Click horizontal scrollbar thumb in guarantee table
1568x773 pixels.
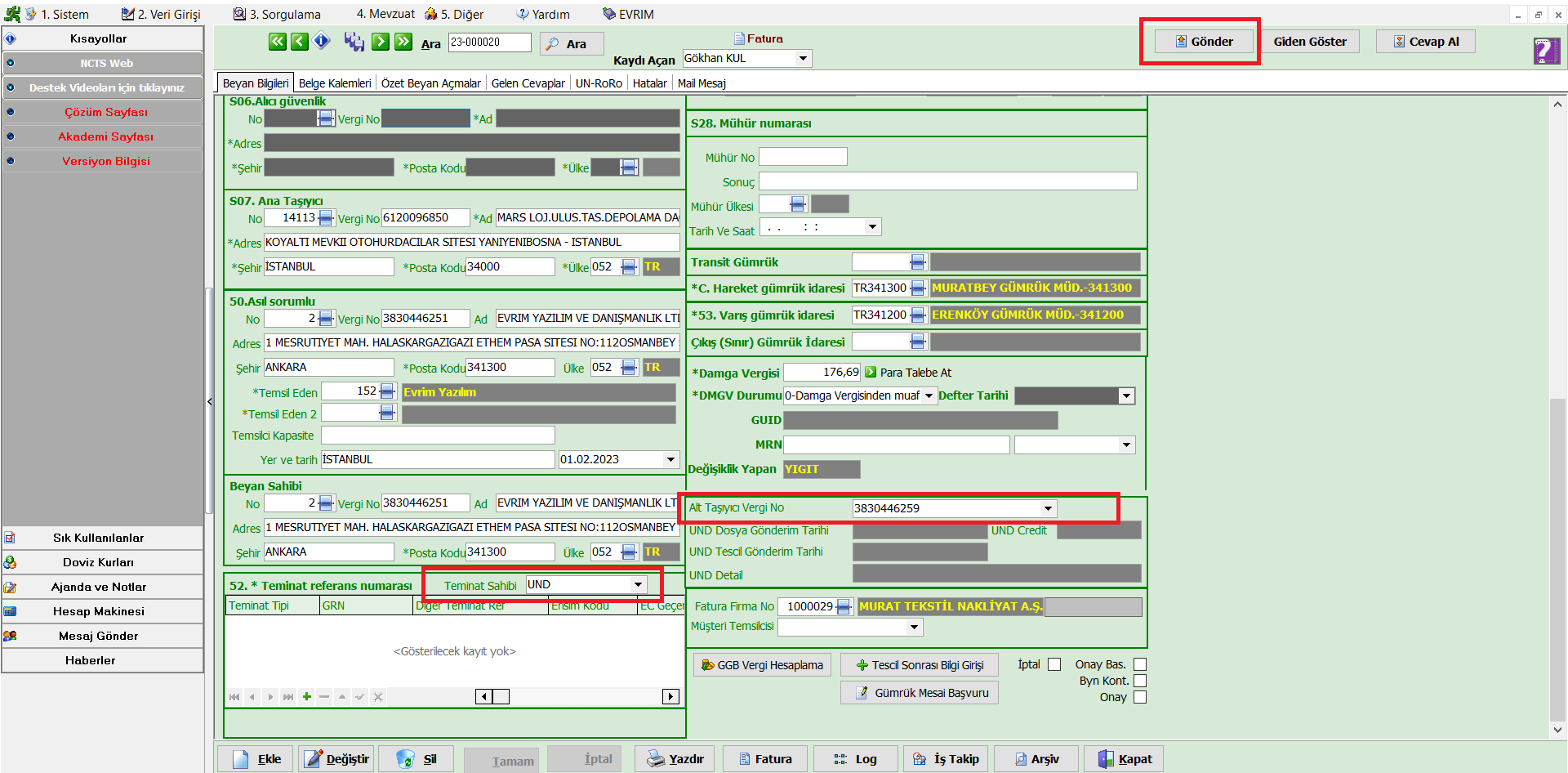coord(501,697)
